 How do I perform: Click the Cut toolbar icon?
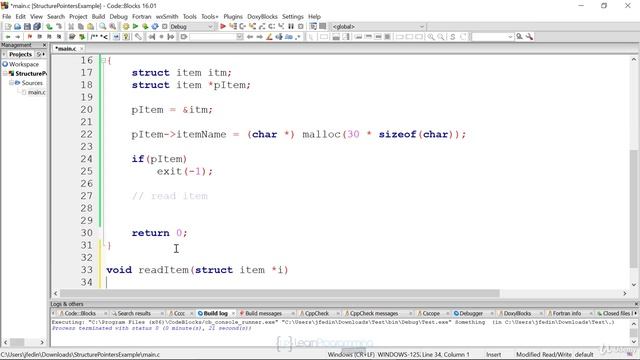click(71, 27)
